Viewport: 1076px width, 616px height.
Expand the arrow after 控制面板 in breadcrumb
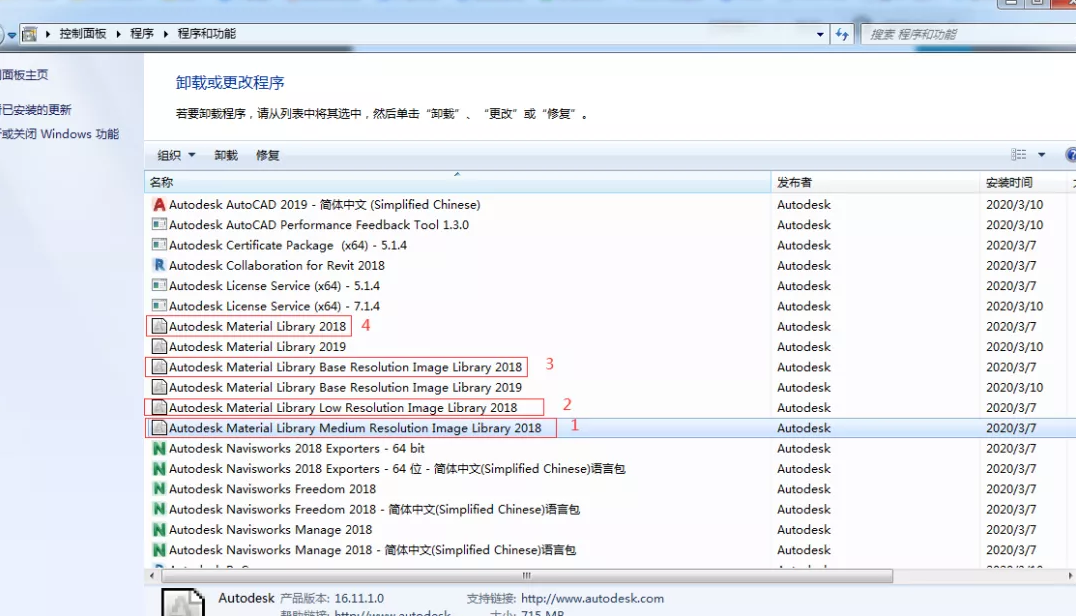119,34
